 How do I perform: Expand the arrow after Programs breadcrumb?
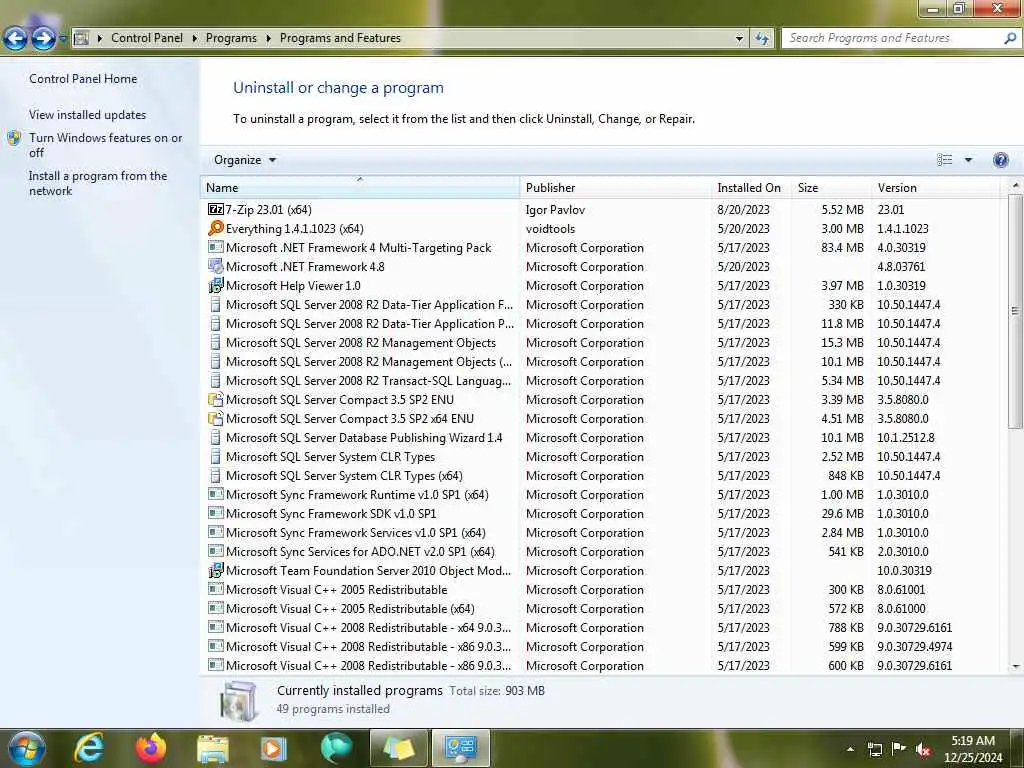268,39
